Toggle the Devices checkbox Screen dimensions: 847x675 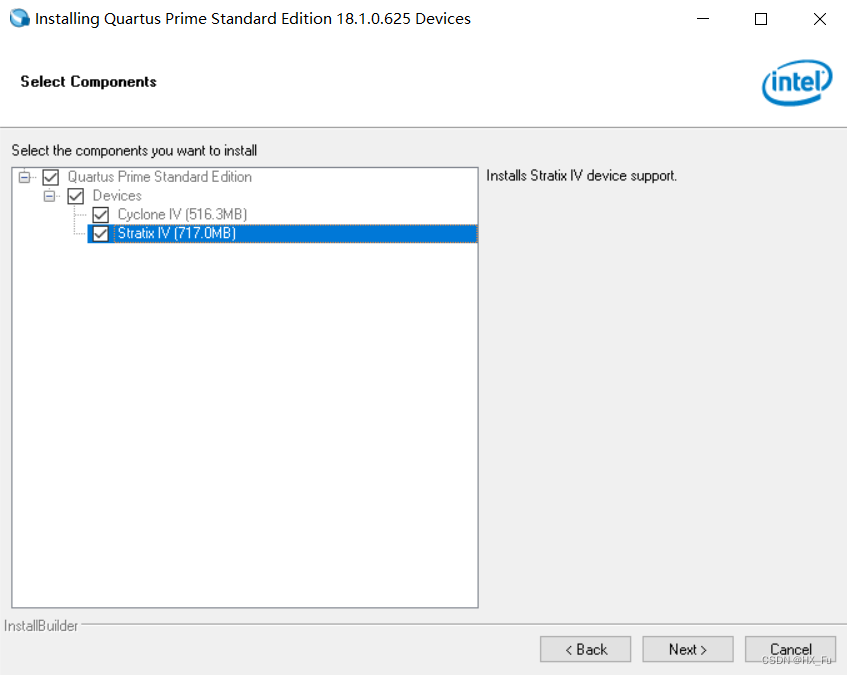pyautogui.click(x=76, y=196)
